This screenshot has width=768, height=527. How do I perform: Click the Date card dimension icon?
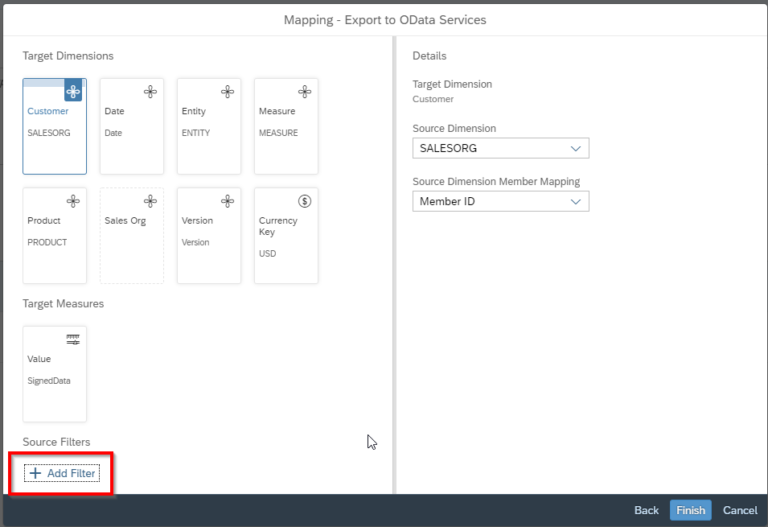tap(150, 92)
